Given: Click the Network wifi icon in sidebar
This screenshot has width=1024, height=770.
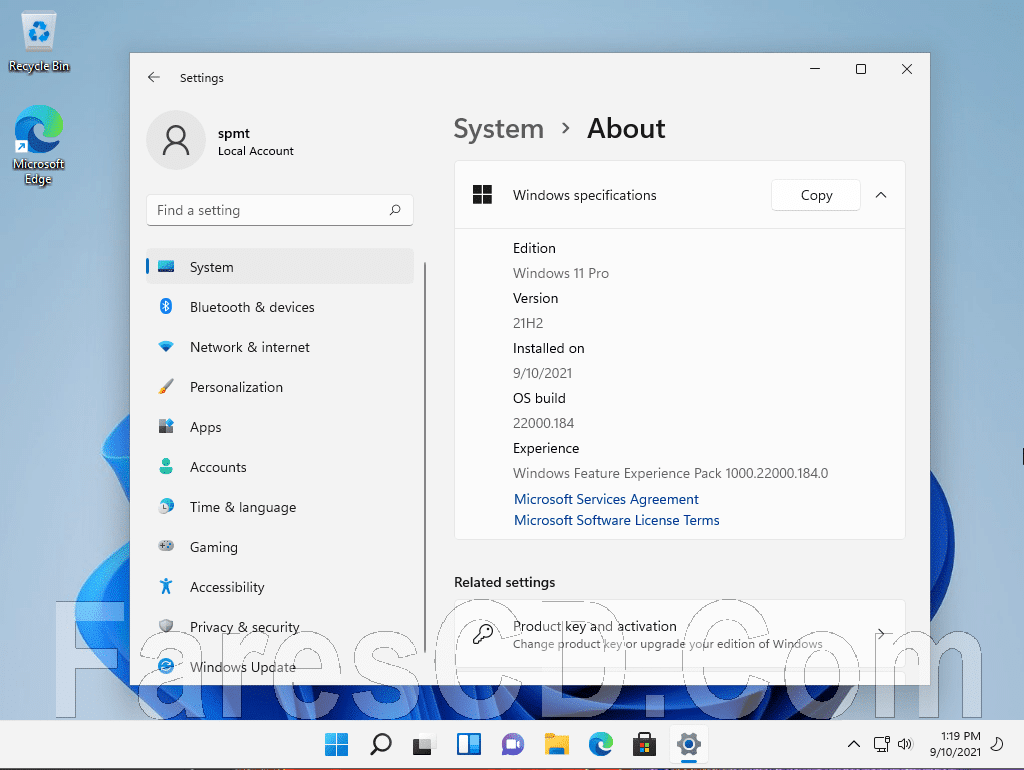Looking at the screenshot, I should [x=166, y=346].
